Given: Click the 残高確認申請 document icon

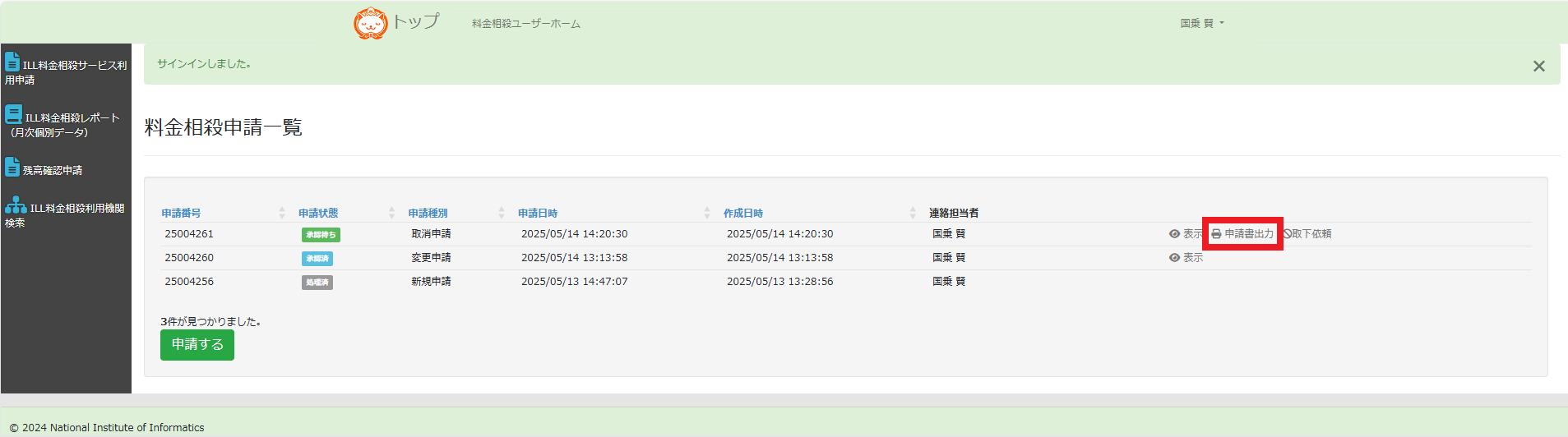Looking at the screenshot, I should click(x=12, y=167).
